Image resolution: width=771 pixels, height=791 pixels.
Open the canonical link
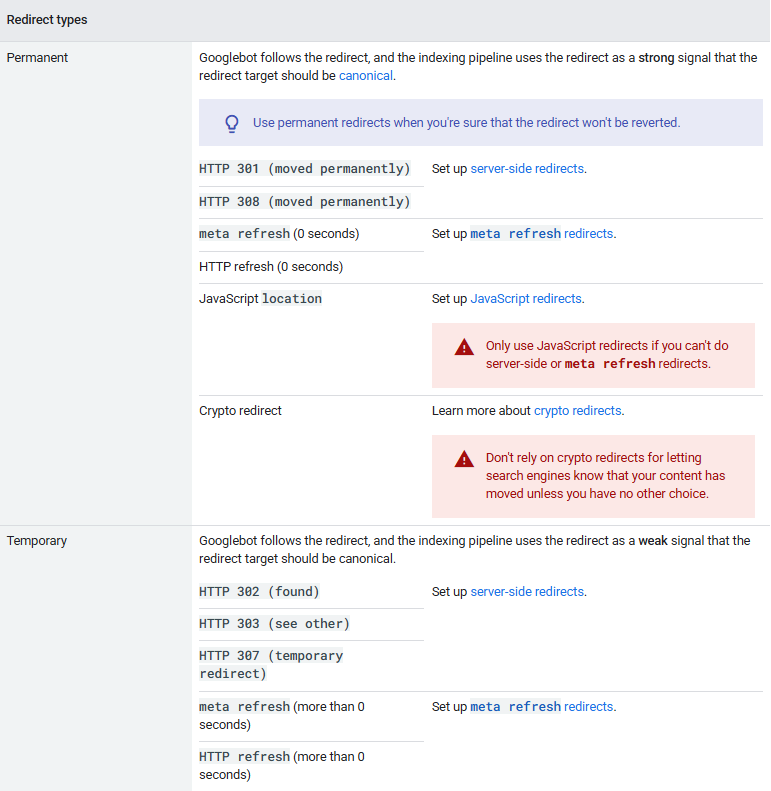click(x=365, y=75)
